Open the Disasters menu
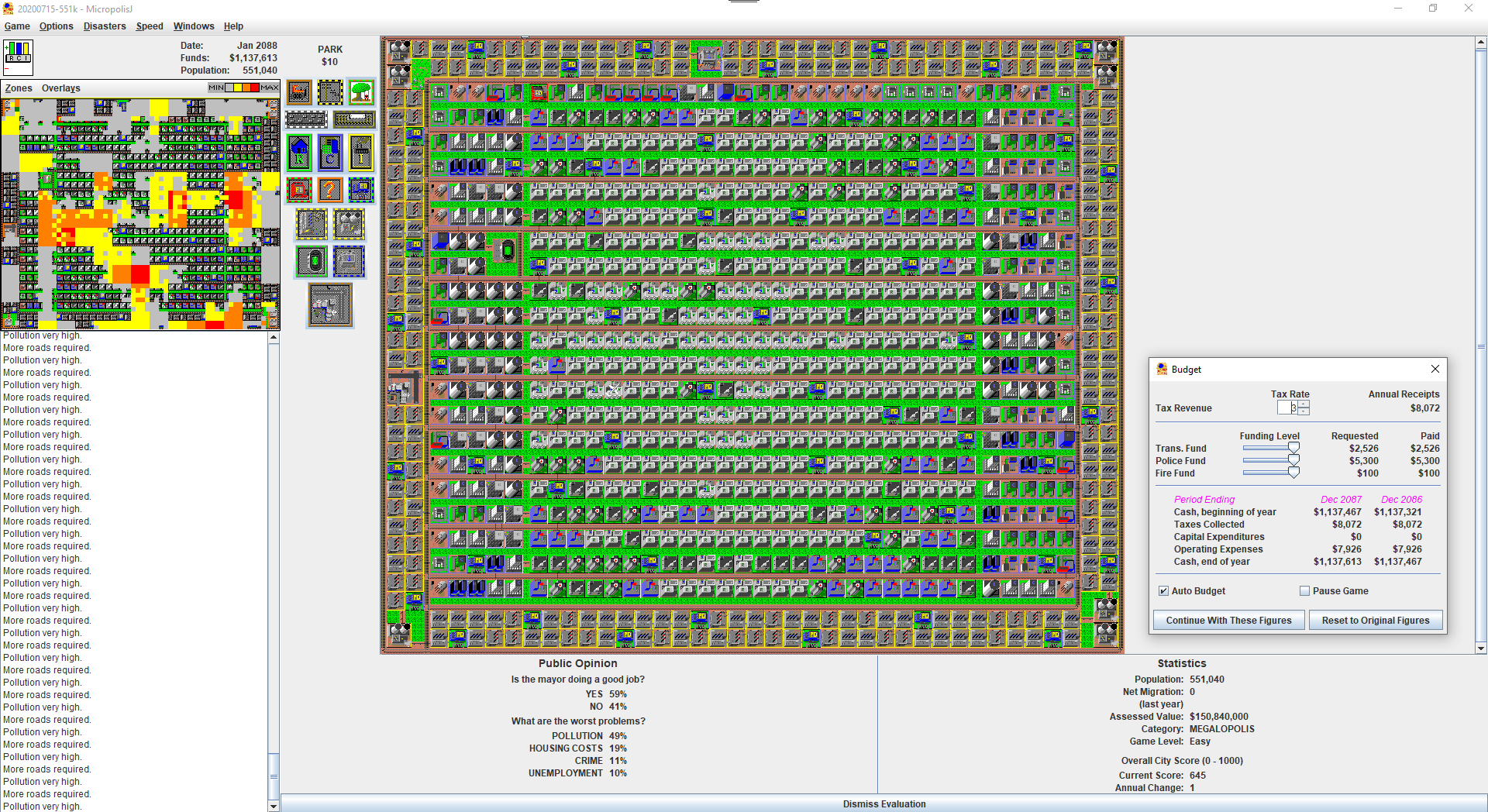1488x812 pixels. (105, 26)
